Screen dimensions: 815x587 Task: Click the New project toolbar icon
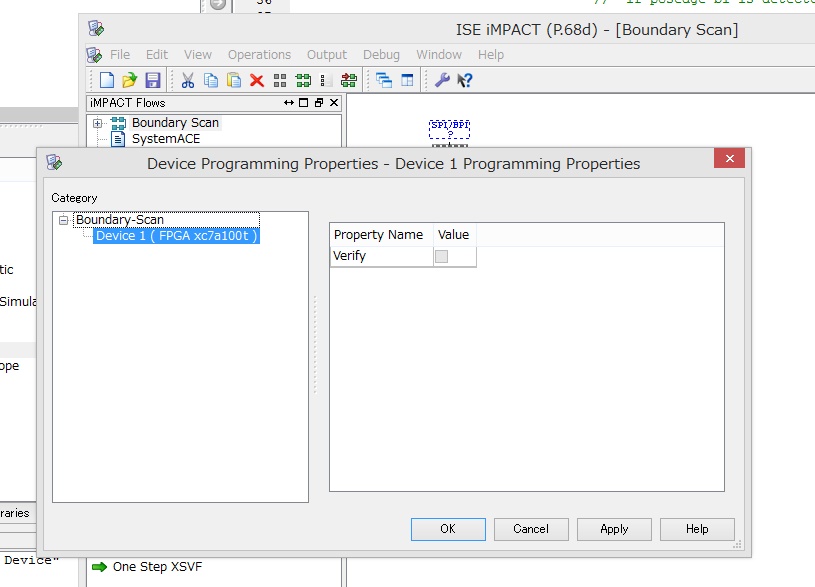(106, 81)
